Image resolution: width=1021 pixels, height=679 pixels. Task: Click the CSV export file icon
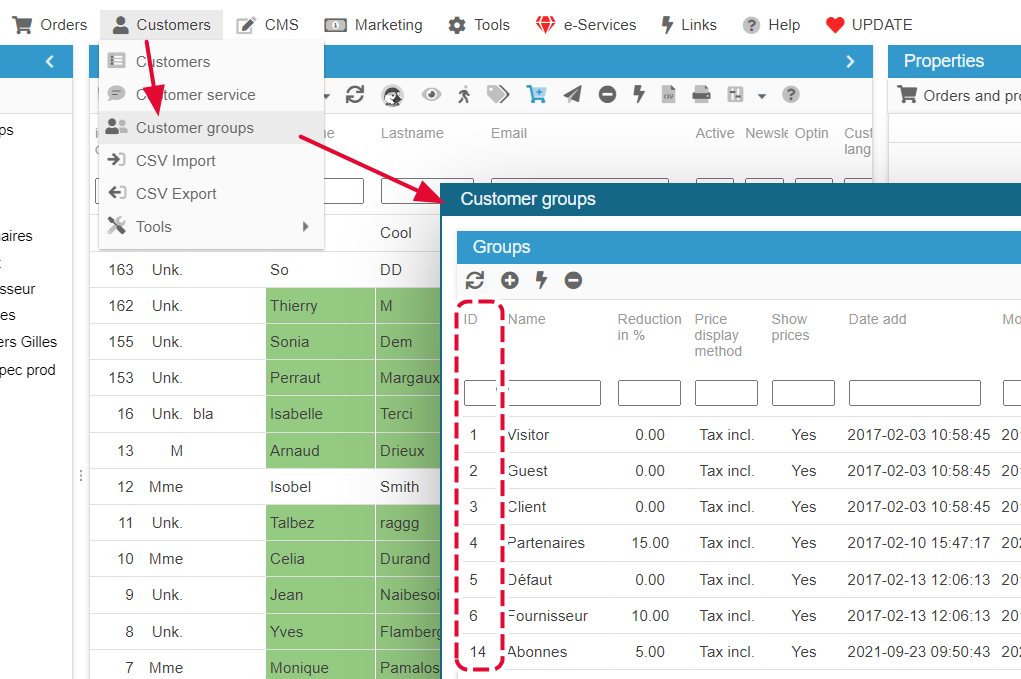(668, 95)
